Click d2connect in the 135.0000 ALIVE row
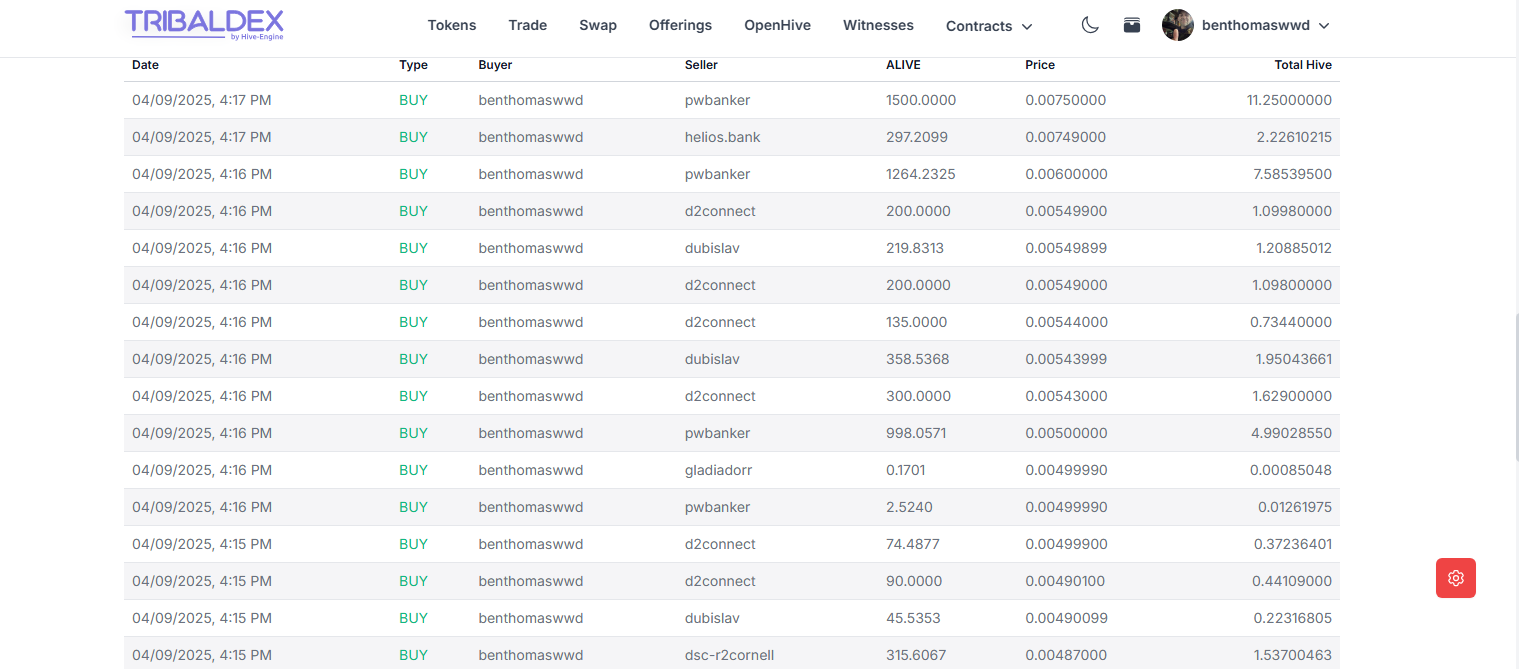The width and height of the screenshot is (1519, 669). (x=721, y=322)
